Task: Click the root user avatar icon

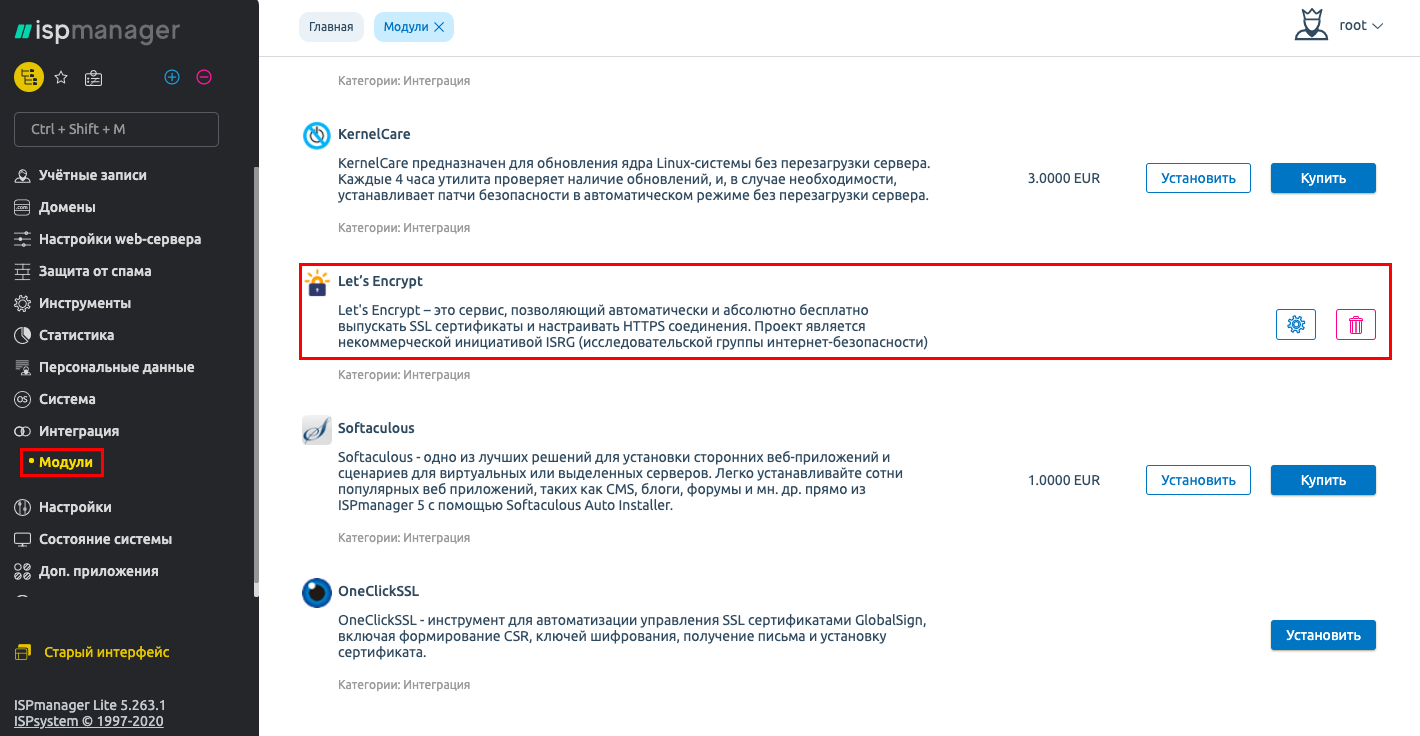Action: (1311, 26)
